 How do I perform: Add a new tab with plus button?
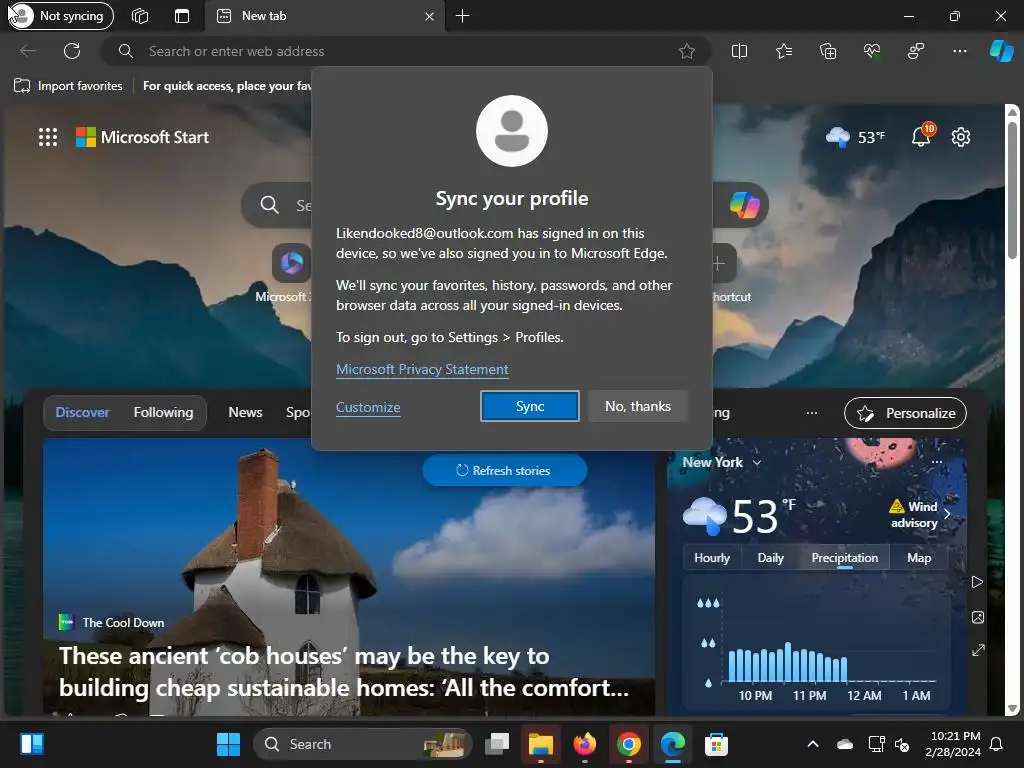462,16
